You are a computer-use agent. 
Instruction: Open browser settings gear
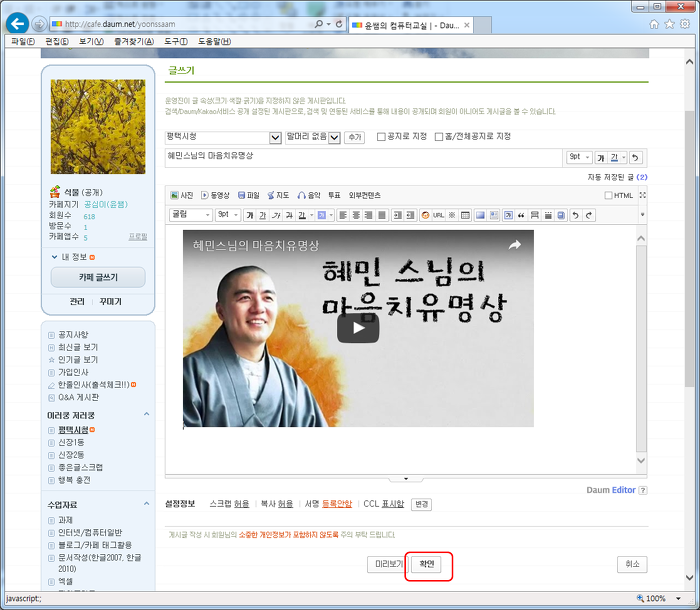point(684,24)
